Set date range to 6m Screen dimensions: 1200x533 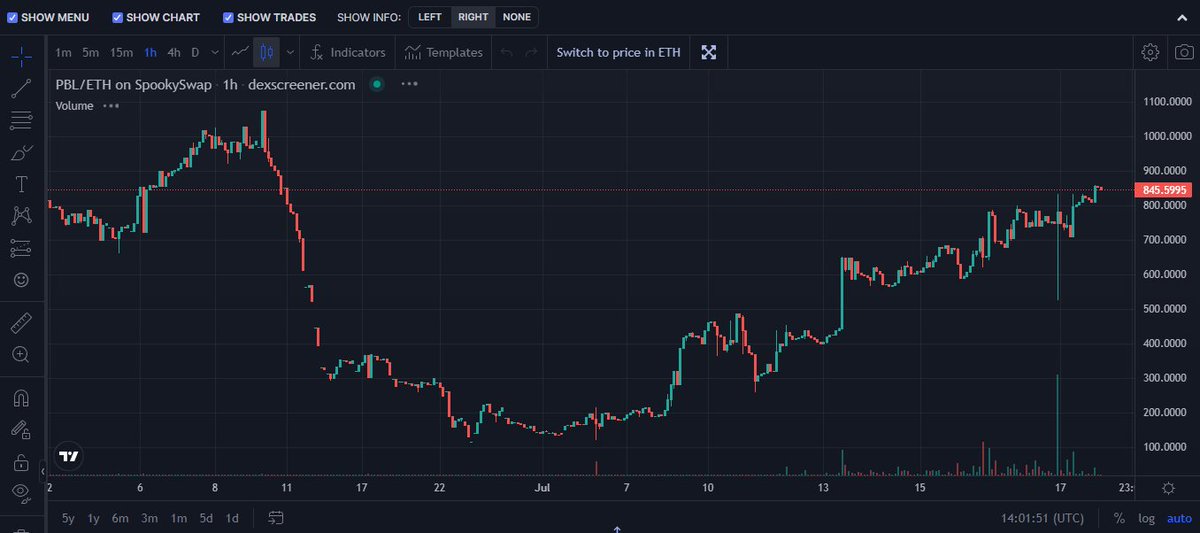click(x=120, y=518)
